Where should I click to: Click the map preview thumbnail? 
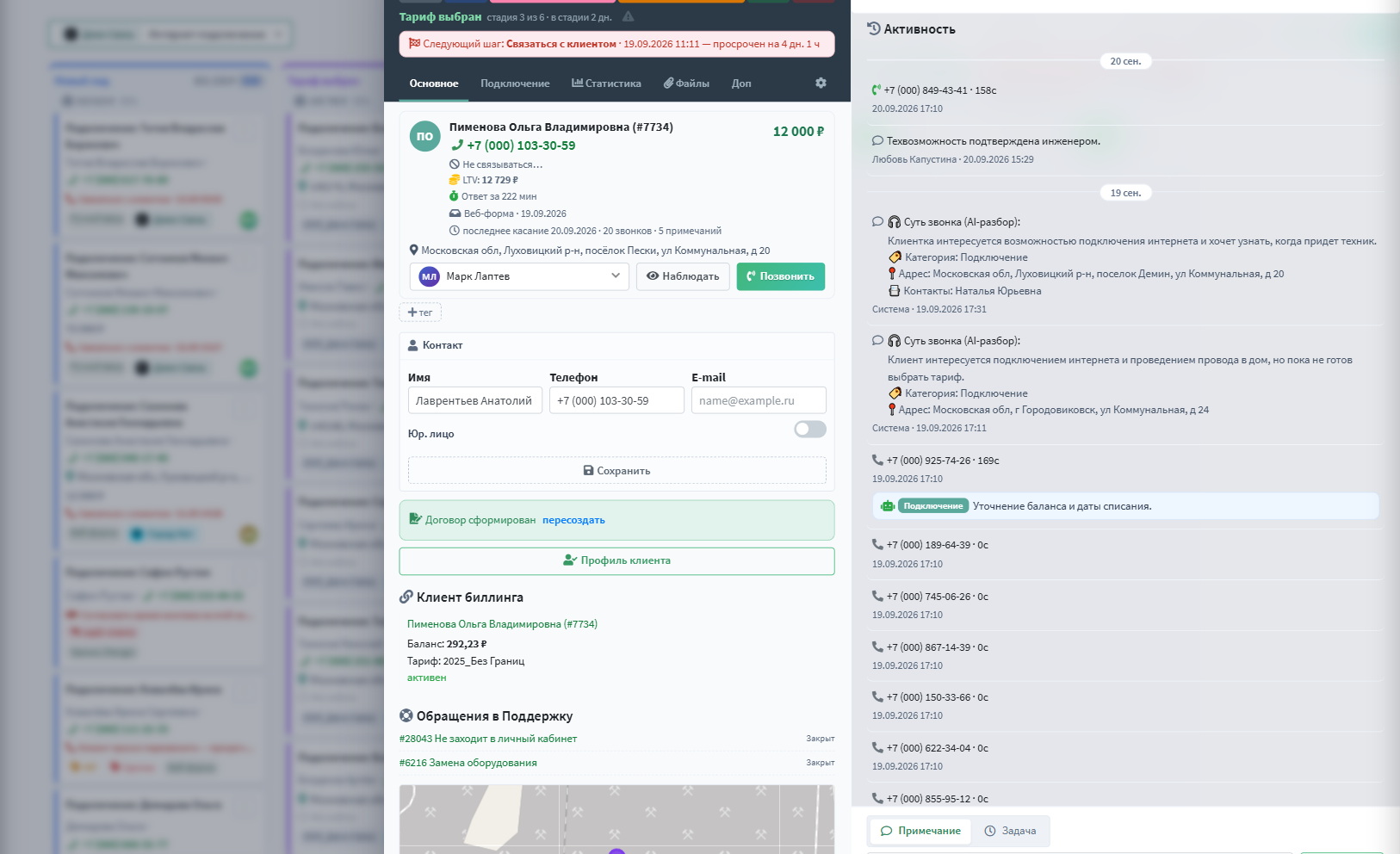coord(617,819)
